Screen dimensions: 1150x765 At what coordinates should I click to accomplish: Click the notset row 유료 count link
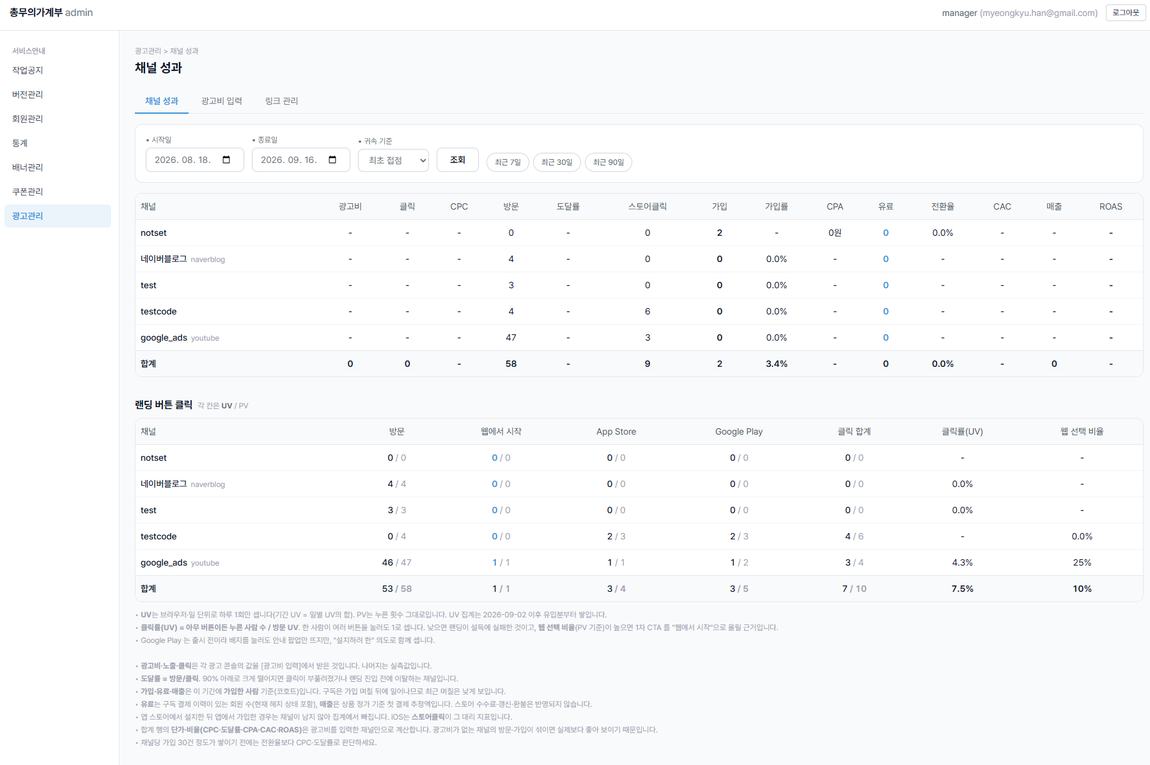tap(885, 233)
